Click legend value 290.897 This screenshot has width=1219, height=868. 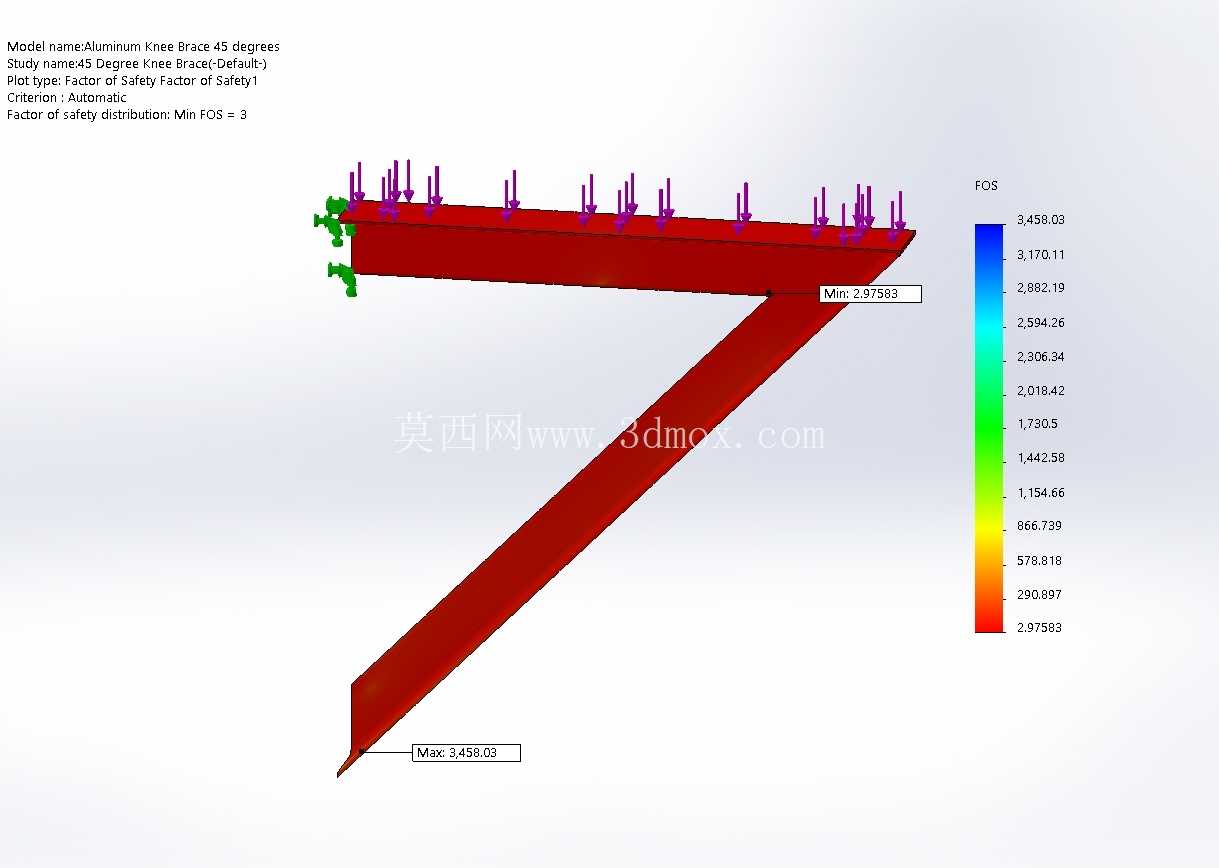pos(1039,594)
